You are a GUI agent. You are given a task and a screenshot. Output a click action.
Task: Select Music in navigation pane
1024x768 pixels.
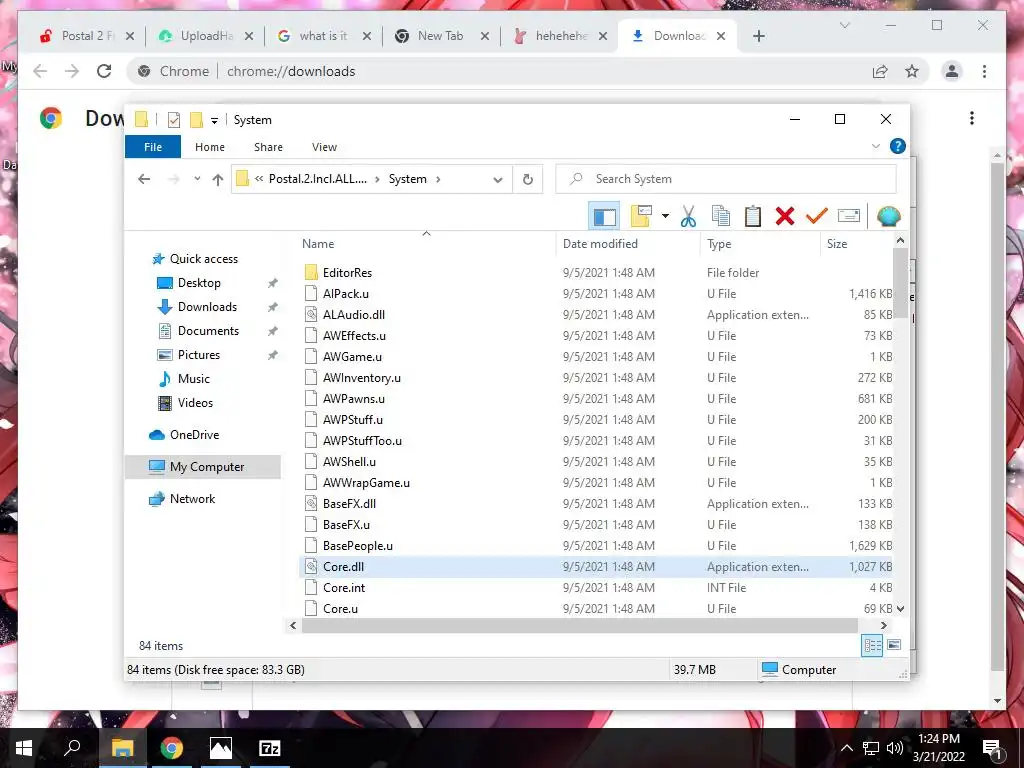pos(193,379)
